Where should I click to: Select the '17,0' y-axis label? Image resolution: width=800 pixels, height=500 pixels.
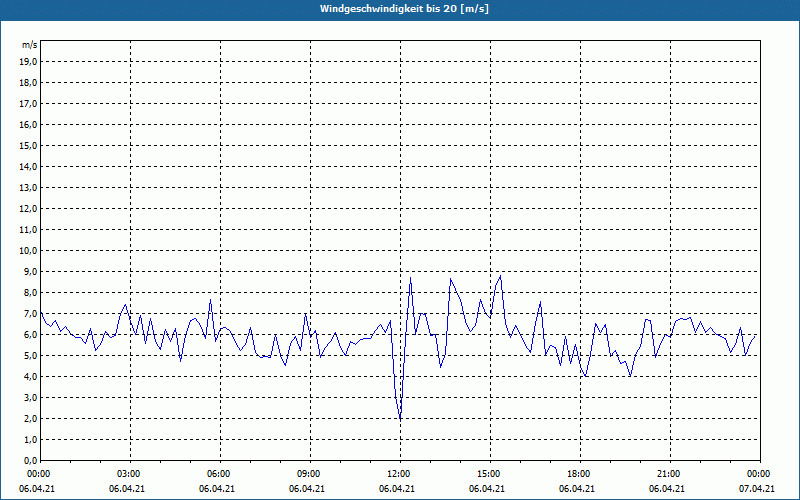pos(28,104)
